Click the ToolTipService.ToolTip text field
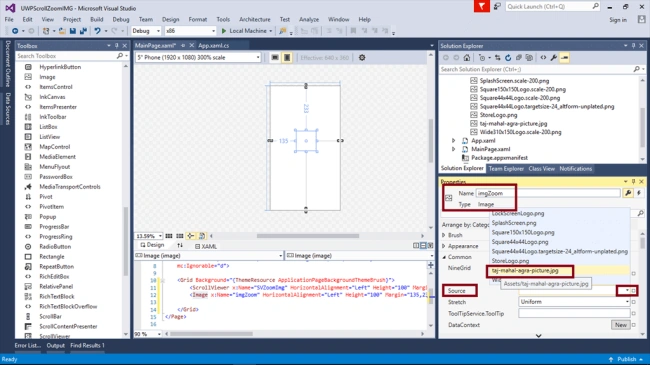 tap(574, 314)
